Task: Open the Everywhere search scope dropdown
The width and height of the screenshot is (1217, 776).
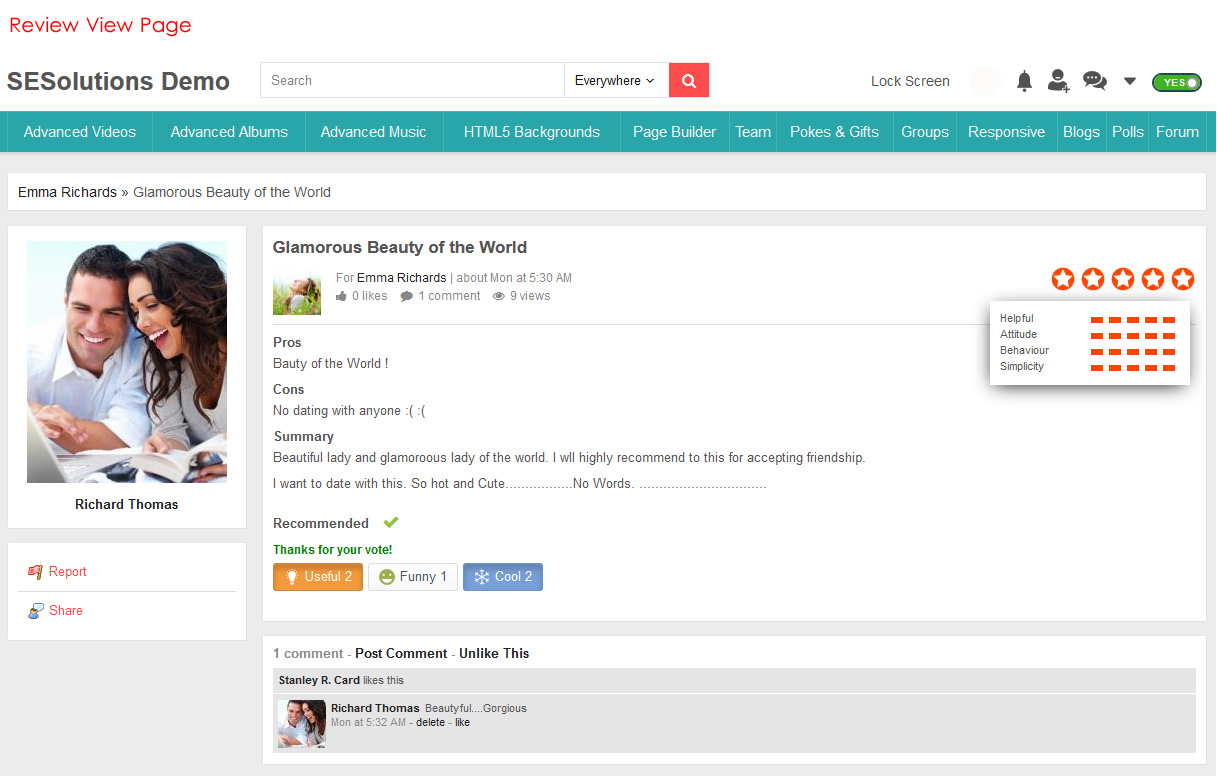Action: [615, 80]
